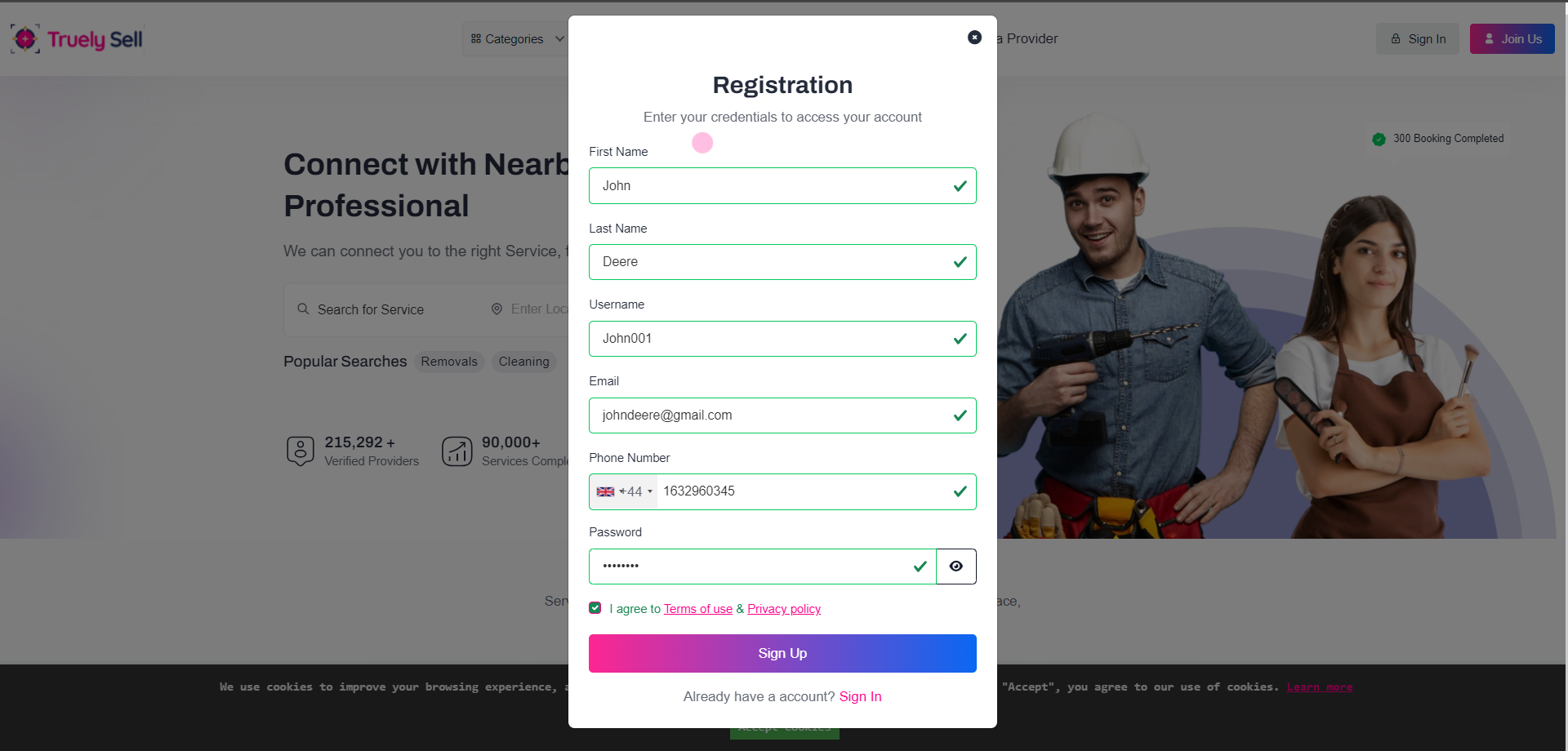Follow the Learn more cookies link
Screen dimensions: 1568x751
coord(1320,687)
